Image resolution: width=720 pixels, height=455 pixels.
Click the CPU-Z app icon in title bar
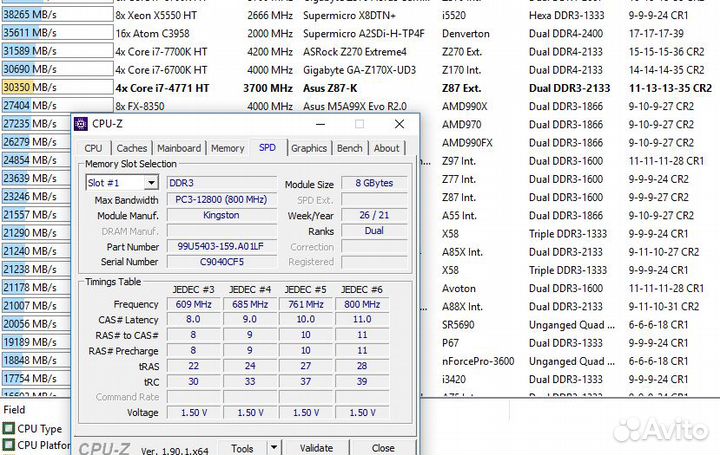click(x=81, y=124)
